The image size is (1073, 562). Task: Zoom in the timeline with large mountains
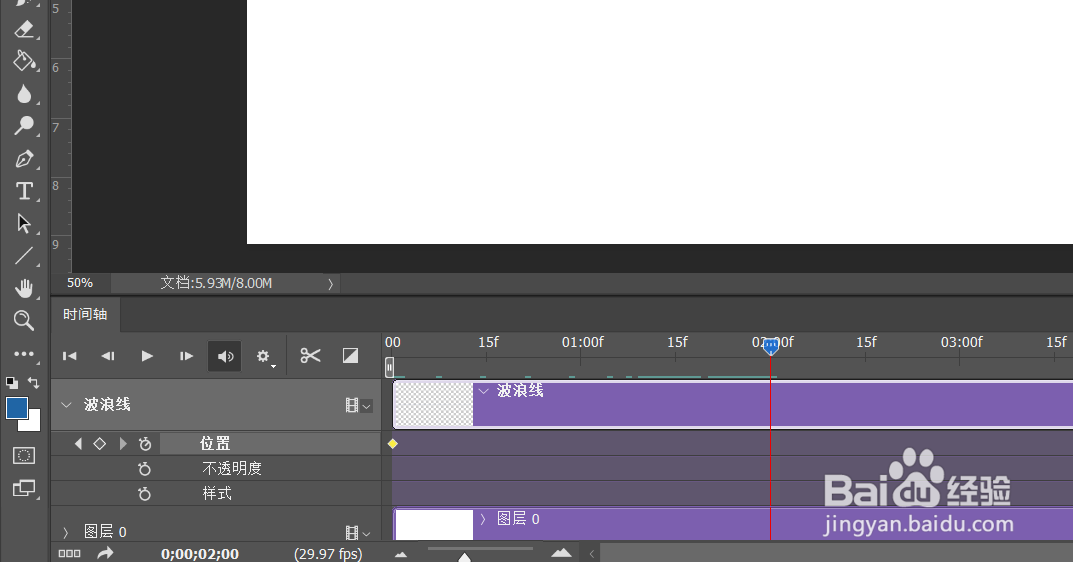[x=561, y=552]
